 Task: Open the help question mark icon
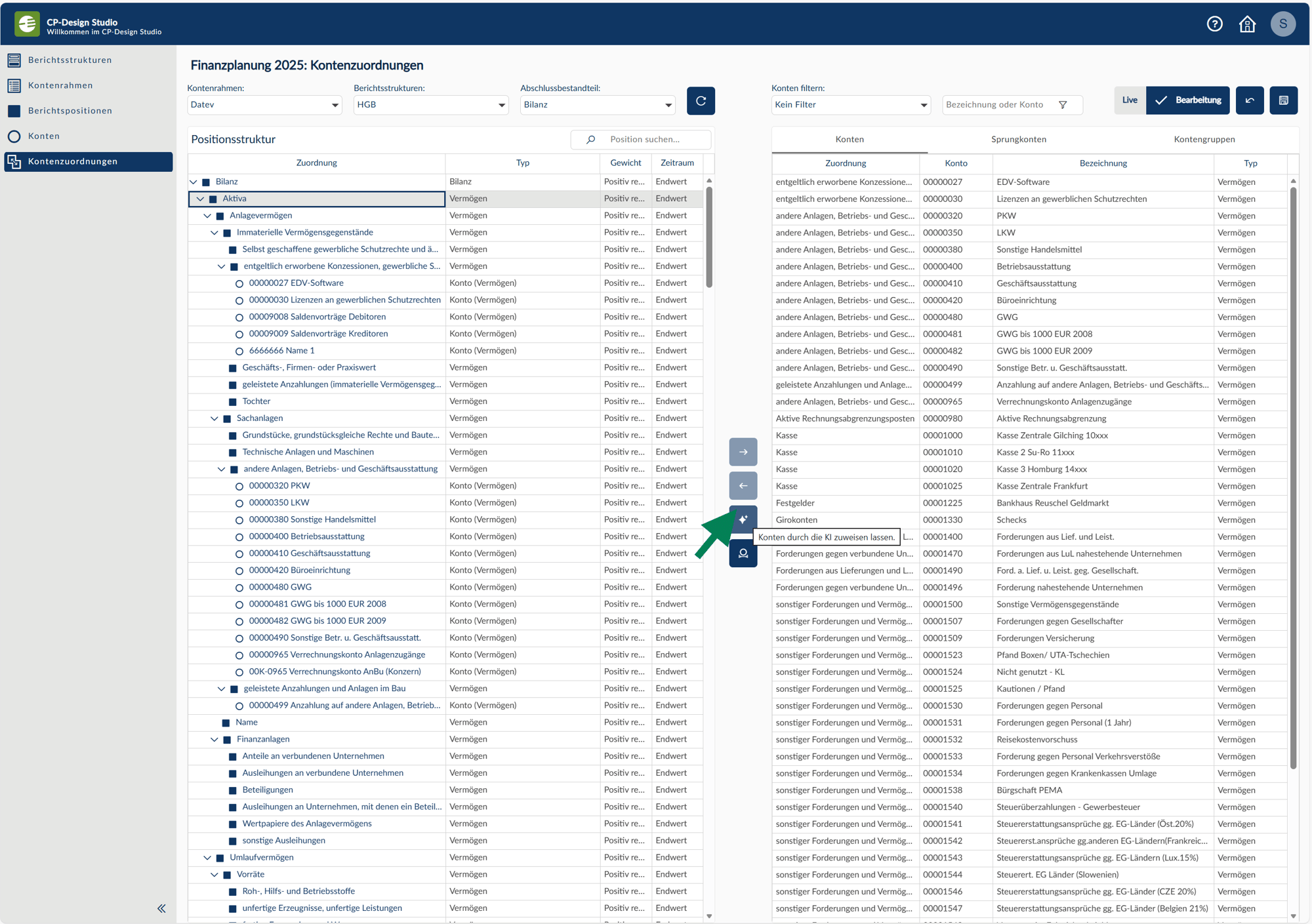pyautogui.click(x=1214, y=24)
